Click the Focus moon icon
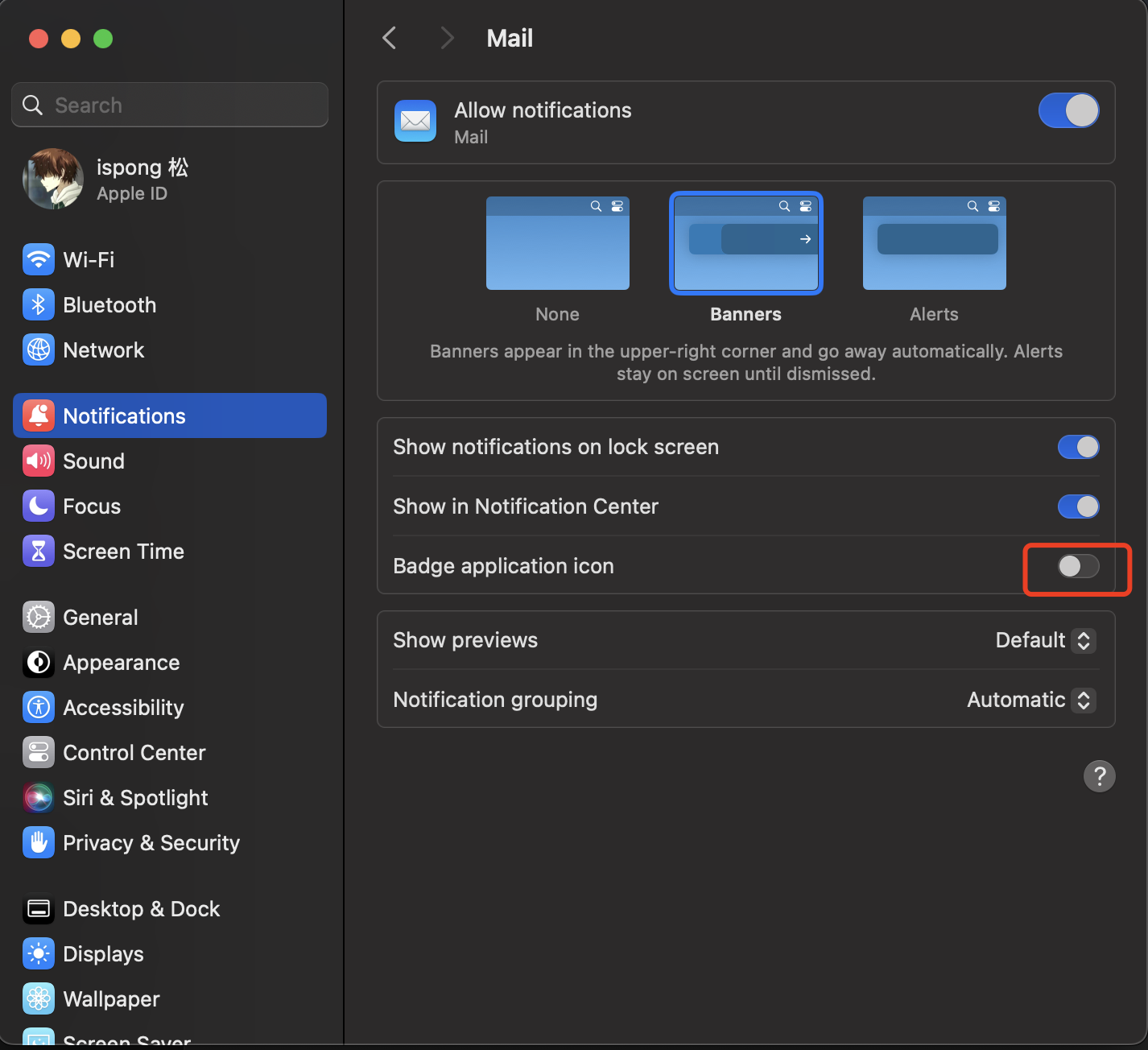 (x=39, y=506)
